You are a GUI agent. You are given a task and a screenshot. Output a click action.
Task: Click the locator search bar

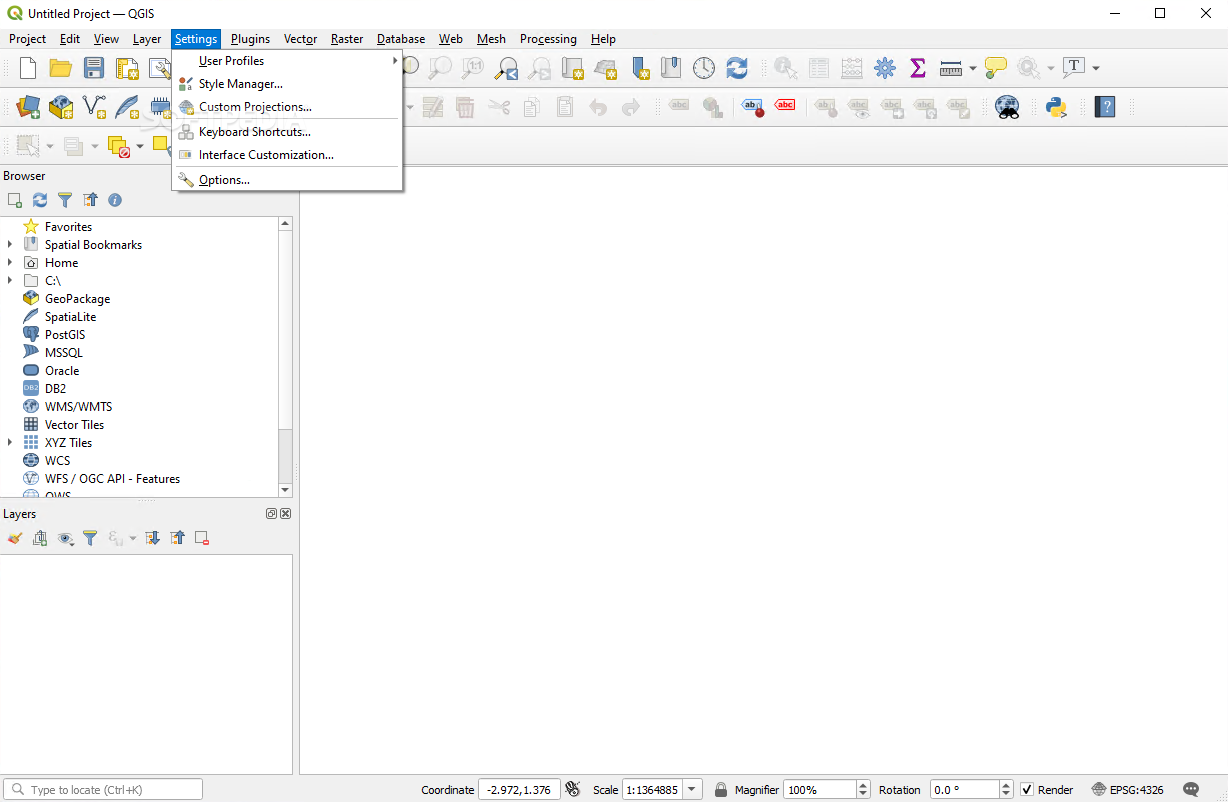click(103, 790)
